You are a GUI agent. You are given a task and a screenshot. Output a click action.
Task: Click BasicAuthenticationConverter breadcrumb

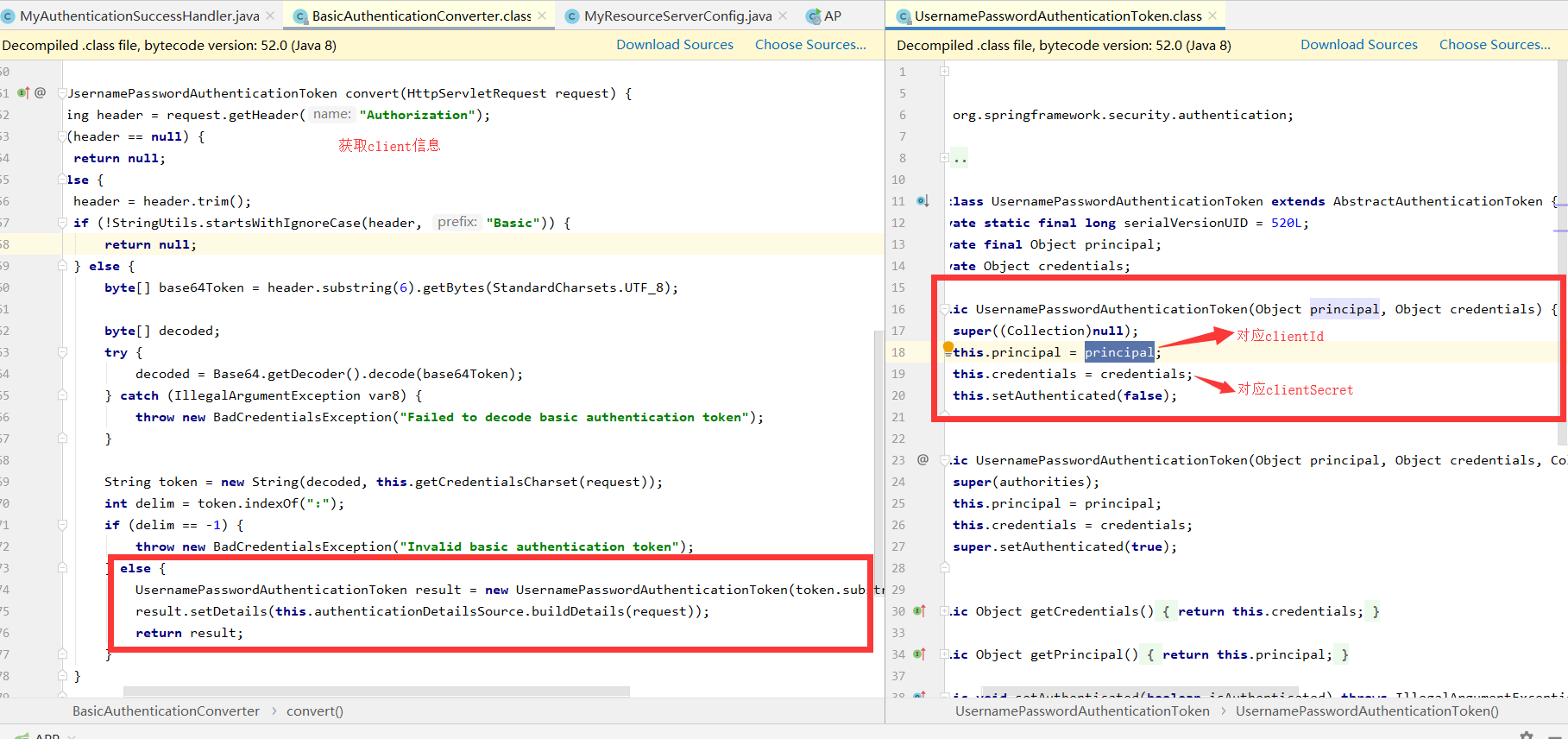click(x=166, y=711)
